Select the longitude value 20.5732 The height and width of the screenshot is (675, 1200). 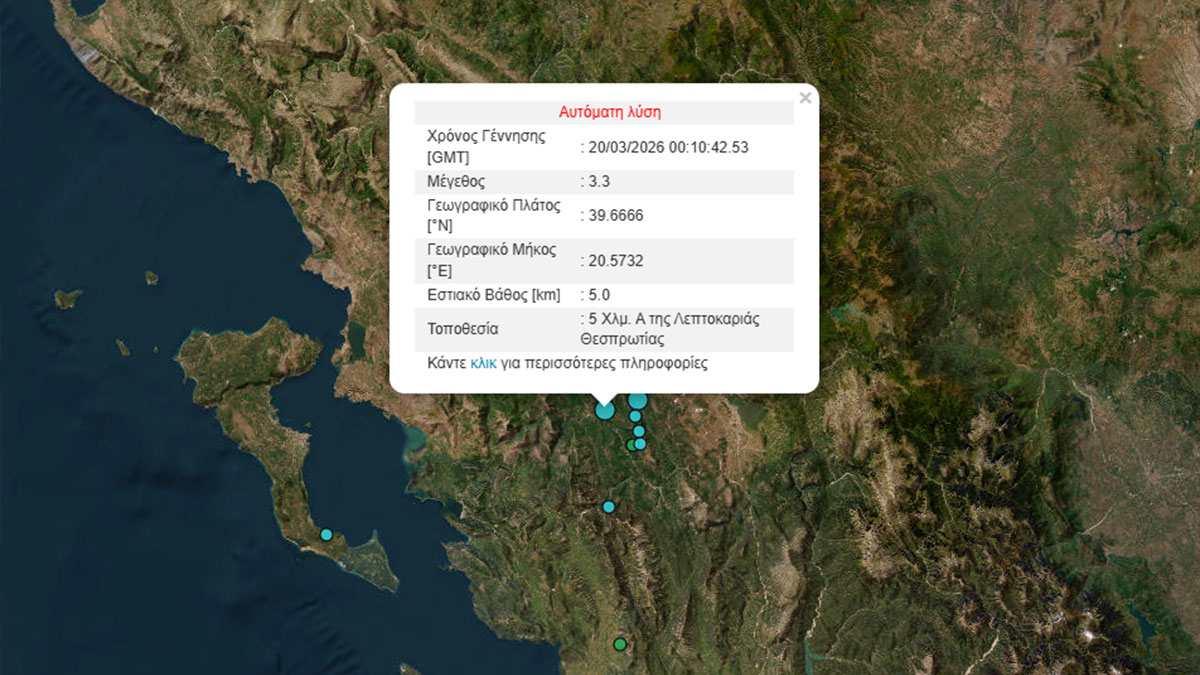[615, 261]
